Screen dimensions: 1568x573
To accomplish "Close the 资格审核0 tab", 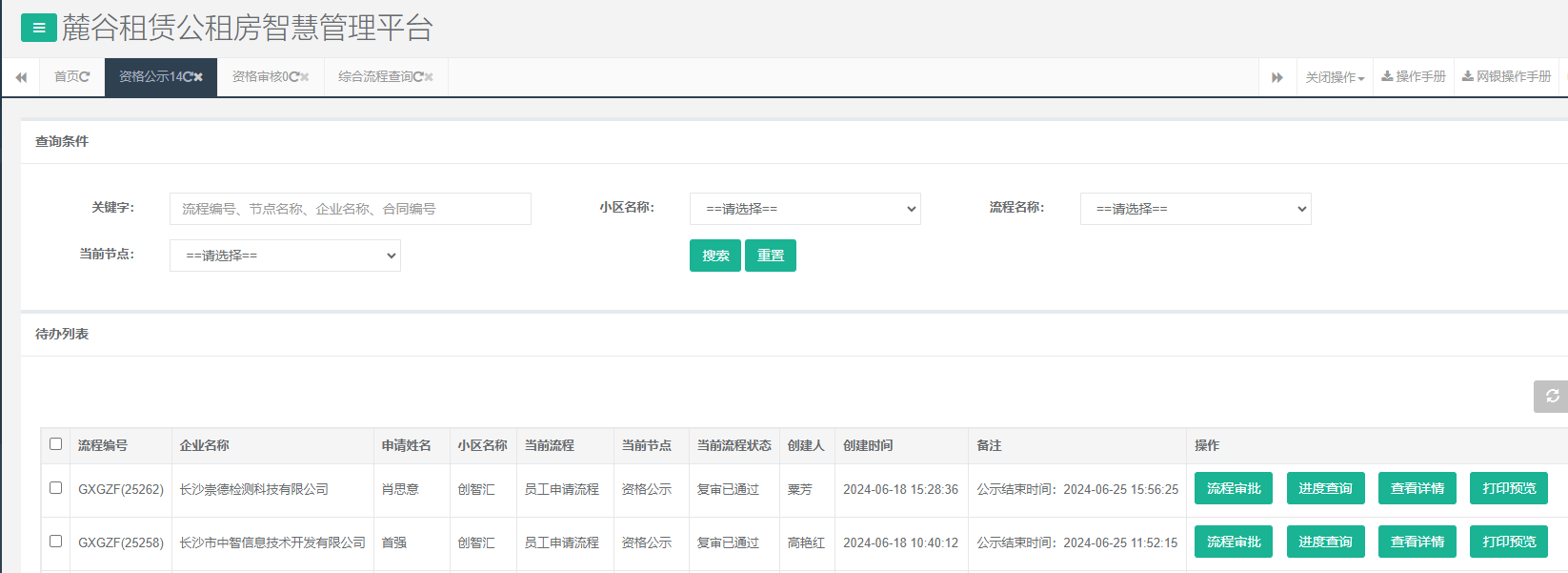I will pyautogui.click(x=305, y=77).
